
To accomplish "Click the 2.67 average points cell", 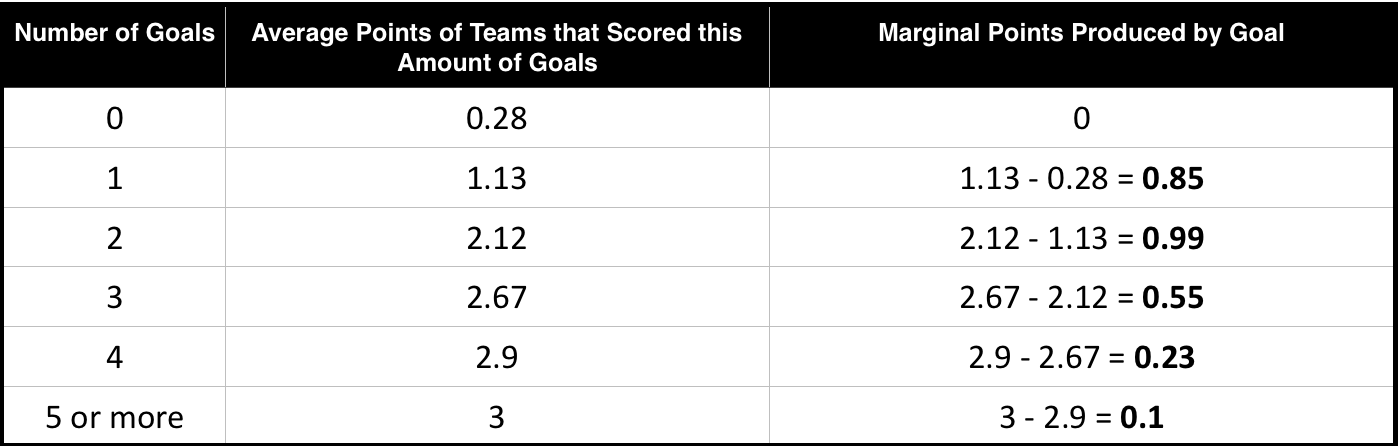I will [x=497, y=297].
